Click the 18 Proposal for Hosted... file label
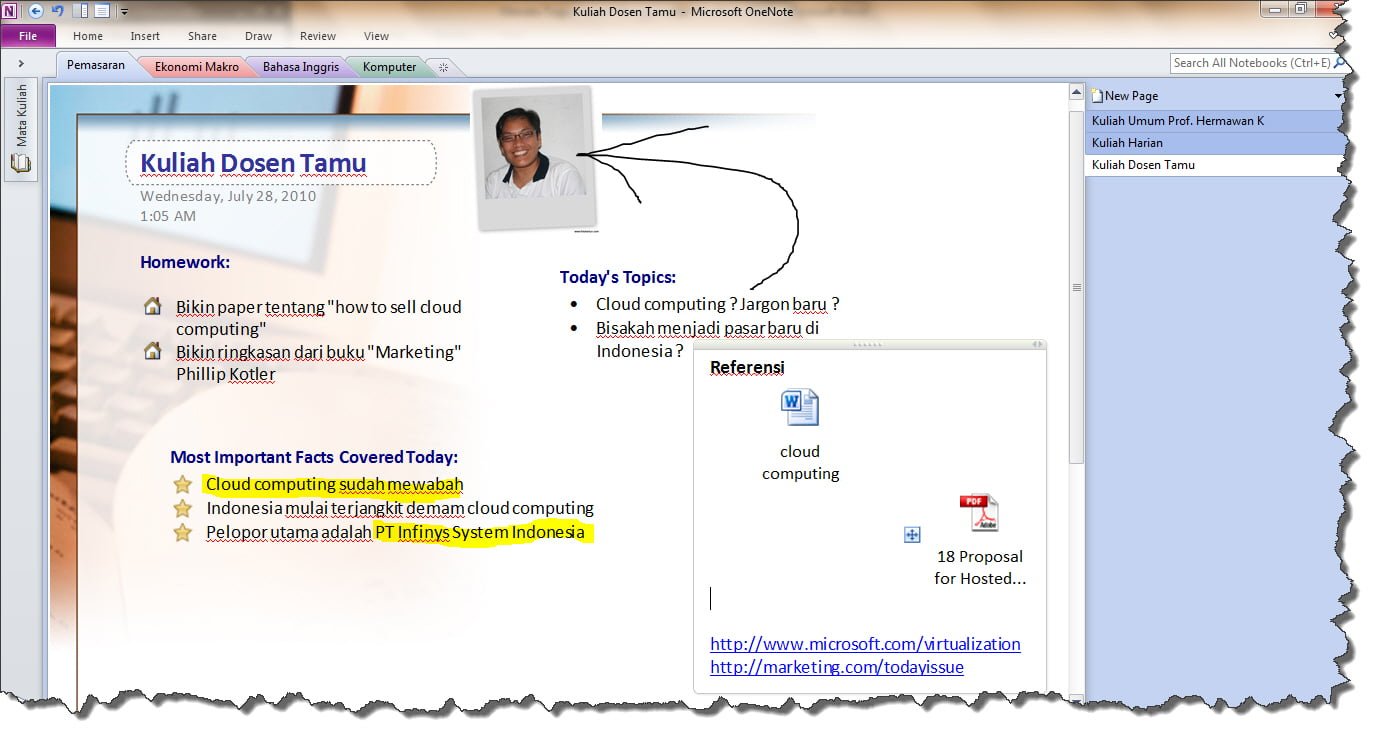The height and width of the screenshot is (736, 1376). coord(980,567)
